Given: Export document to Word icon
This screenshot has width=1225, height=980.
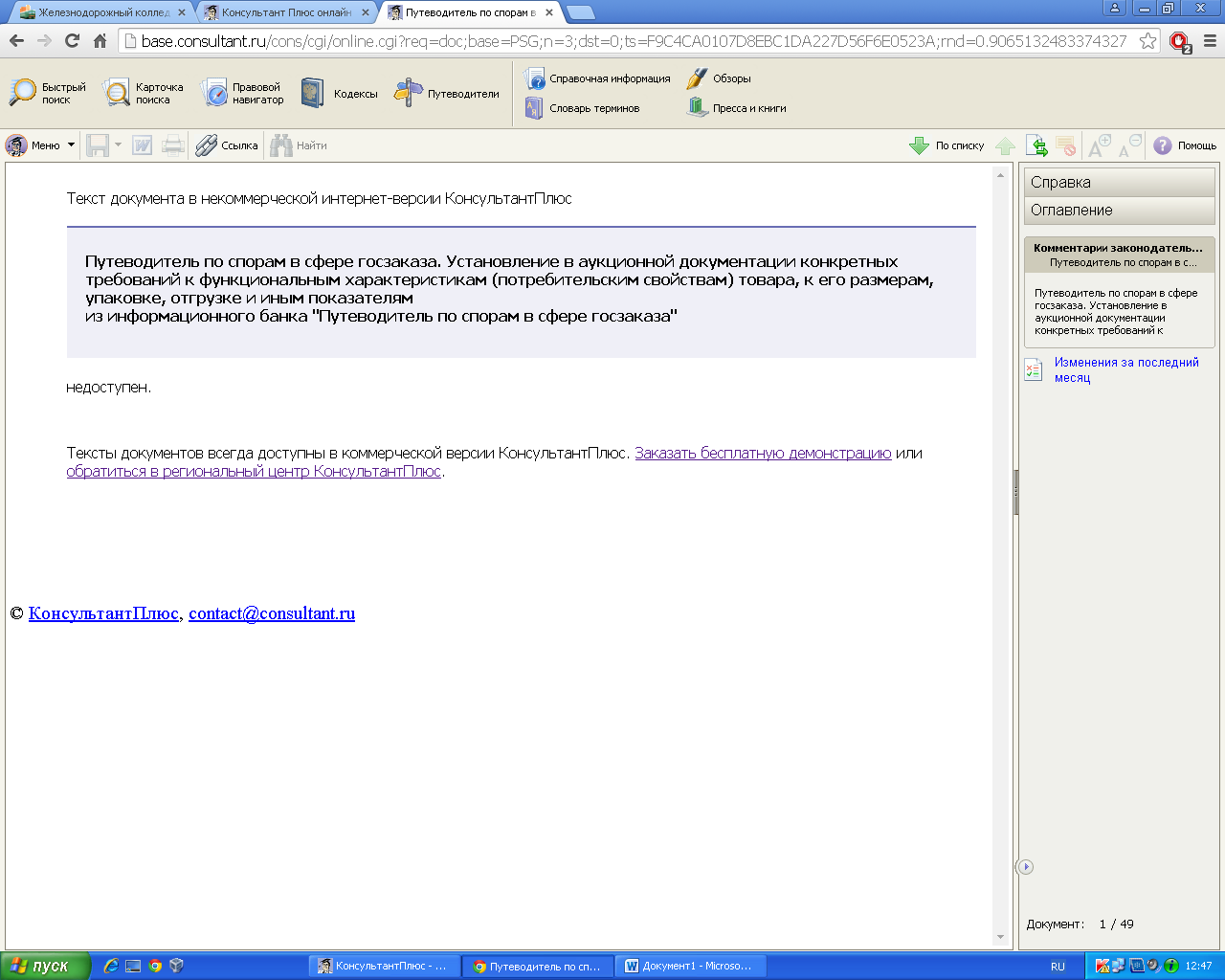Looking at the screenshot, I should tap(143, 145).
